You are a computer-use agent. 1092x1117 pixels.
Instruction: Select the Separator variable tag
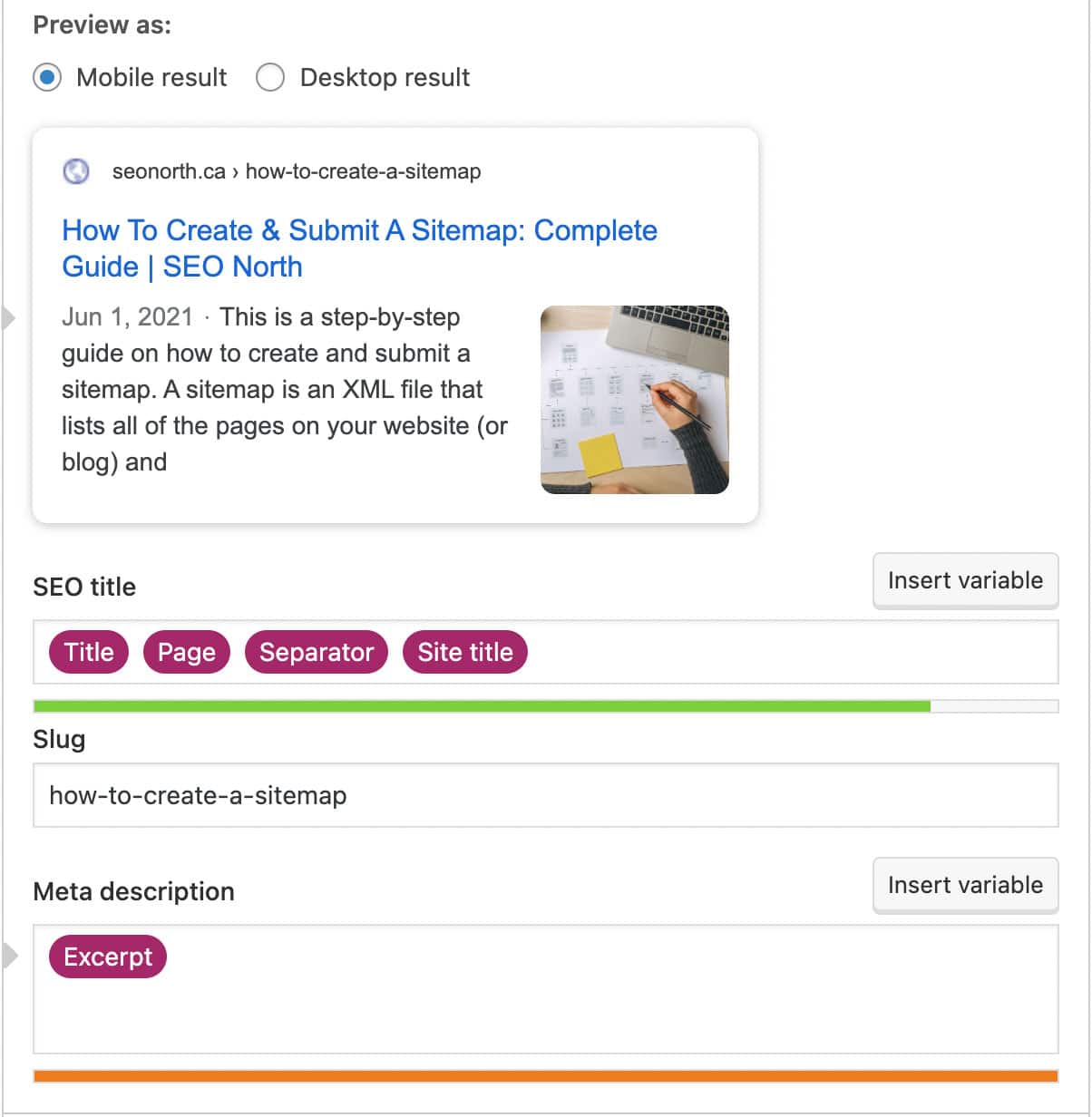(317, 652)
